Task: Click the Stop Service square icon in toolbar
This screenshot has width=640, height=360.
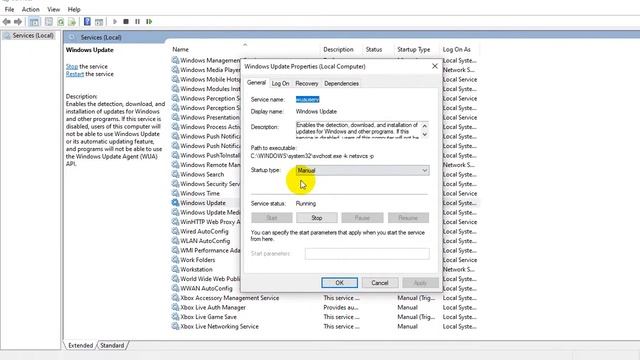Action: tap(126, 22)
